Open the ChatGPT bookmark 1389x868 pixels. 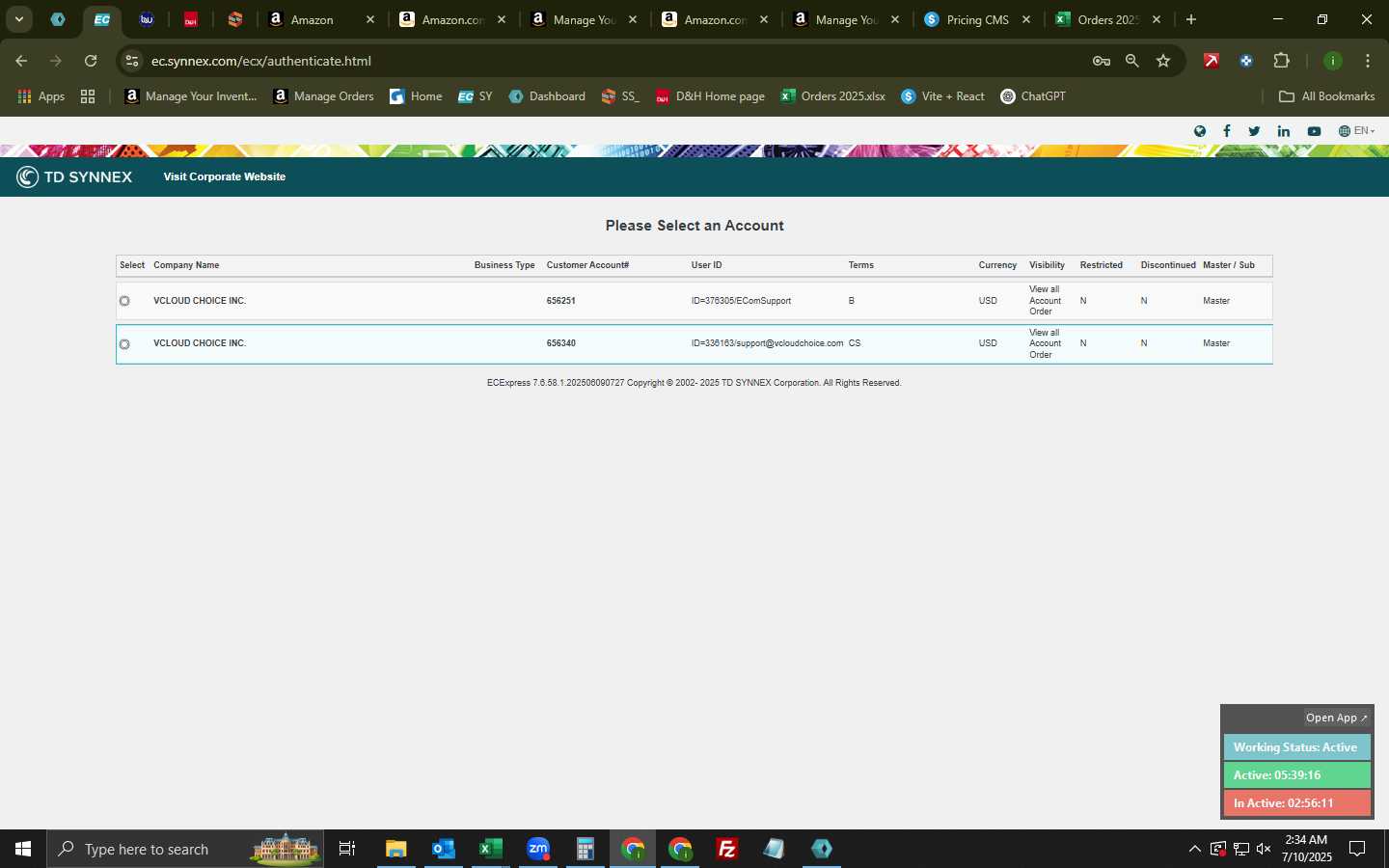[x=1033, y=96]
